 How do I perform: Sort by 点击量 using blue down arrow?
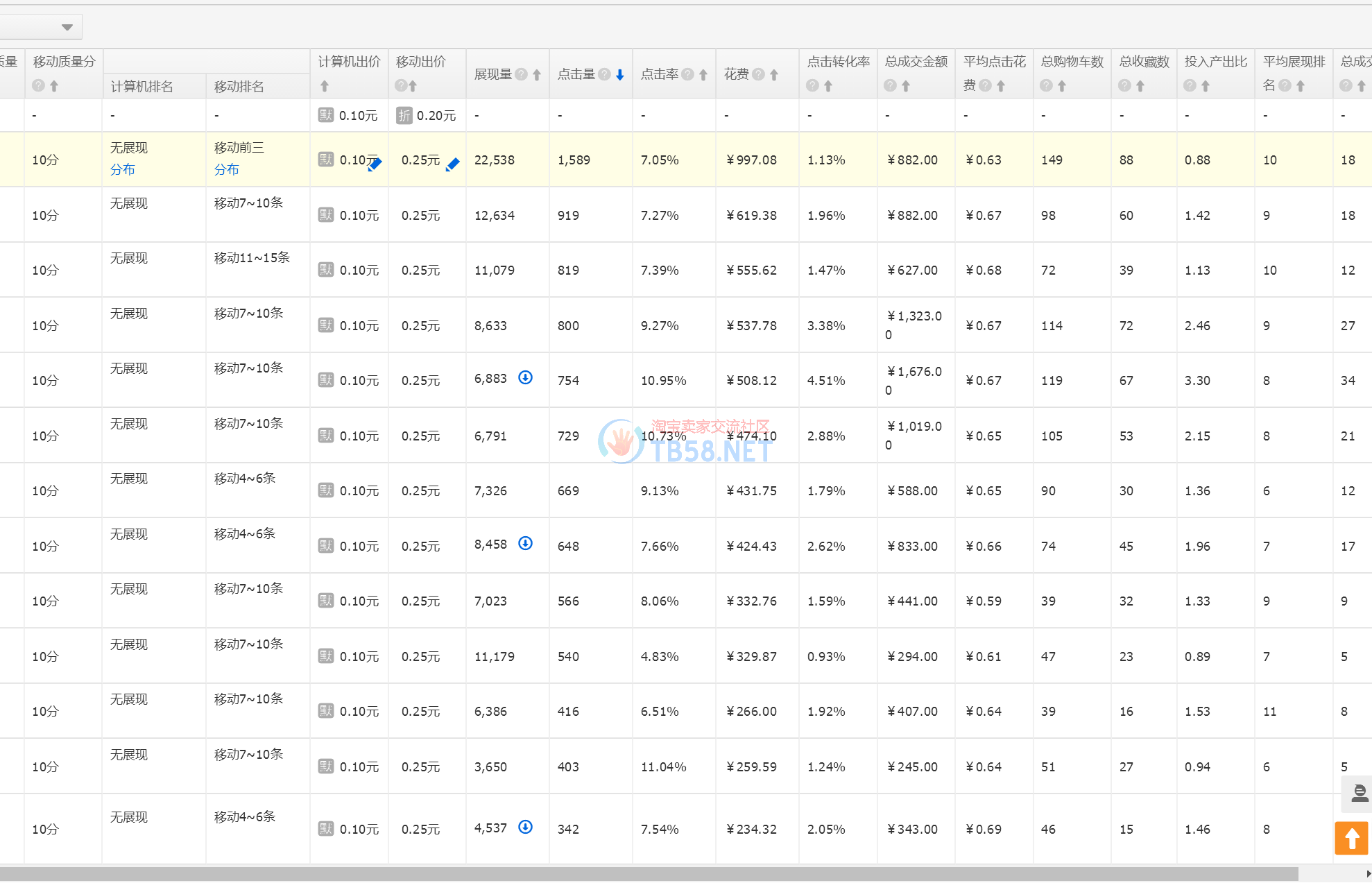click(x=620, y=75)
